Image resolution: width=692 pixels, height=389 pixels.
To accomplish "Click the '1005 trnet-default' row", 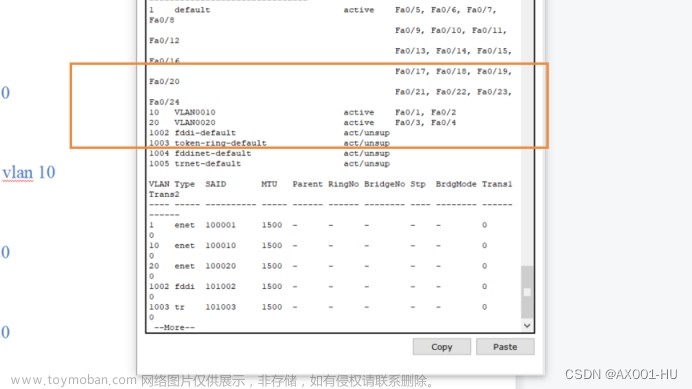I will click(x=269, y=163).
